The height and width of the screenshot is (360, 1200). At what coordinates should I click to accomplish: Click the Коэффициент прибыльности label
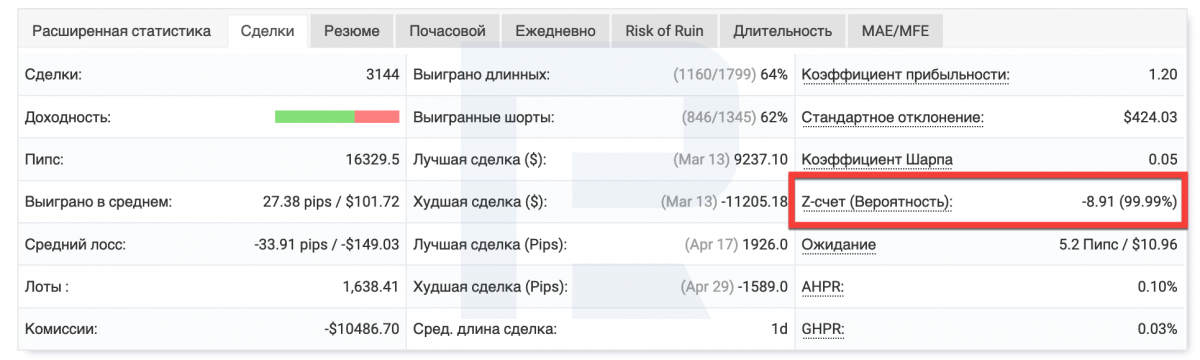click(x=905, y=75)
